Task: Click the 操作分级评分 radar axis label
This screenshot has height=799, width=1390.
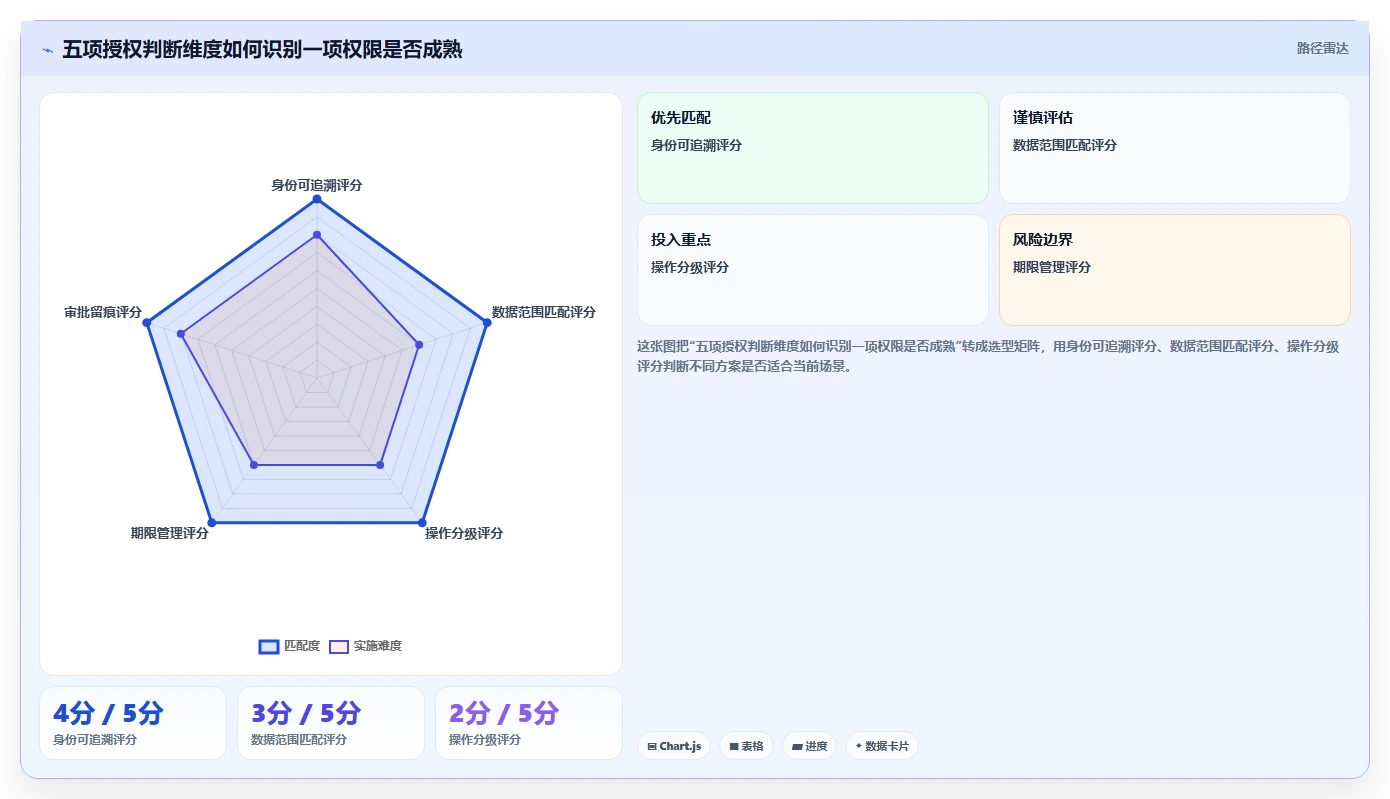Action: pyautogui.click(x=464, y=533)
